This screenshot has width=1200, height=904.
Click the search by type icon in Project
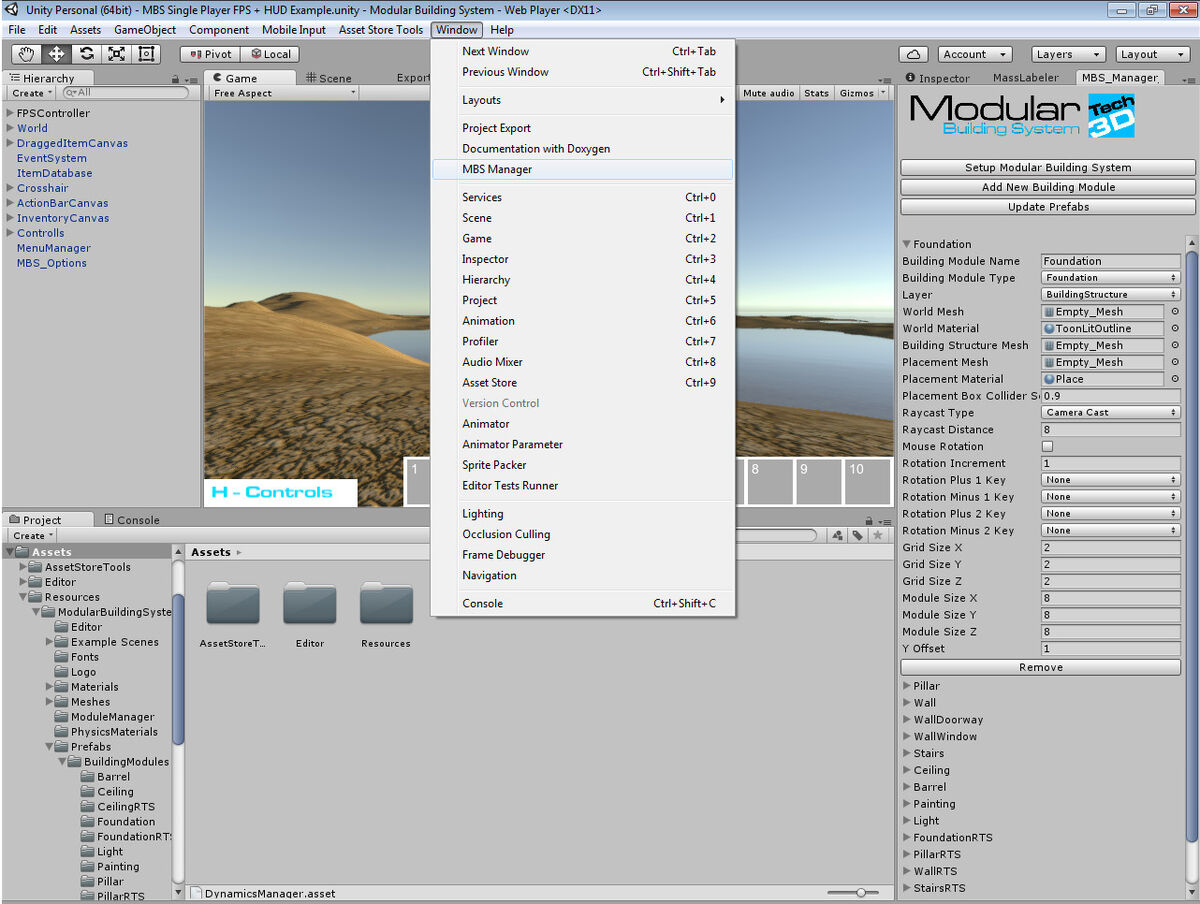coord(838,536)
